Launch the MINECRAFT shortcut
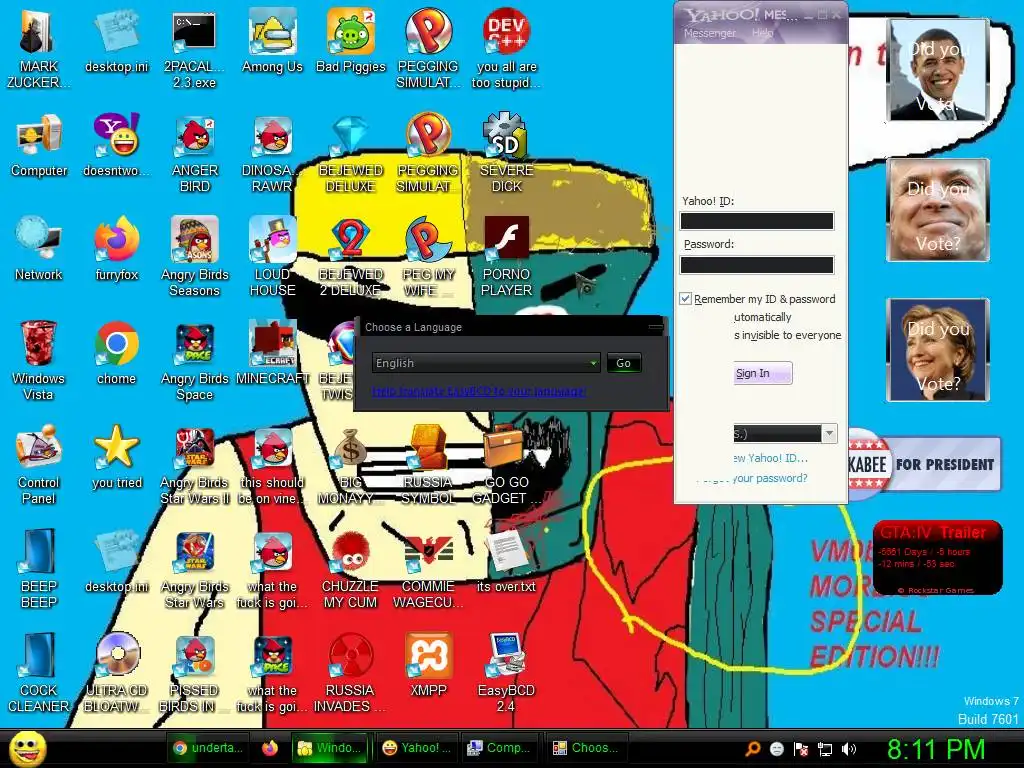This screenshot has height=768, width=1024. 272,353
